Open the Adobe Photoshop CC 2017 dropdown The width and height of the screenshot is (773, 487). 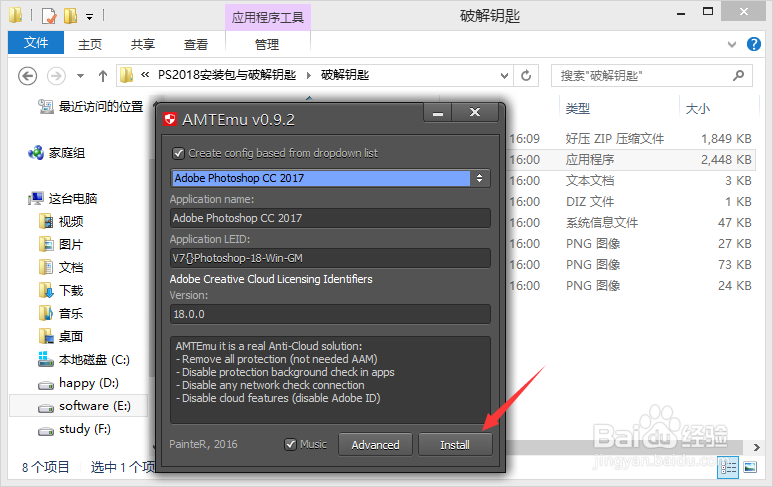pos(330,178)
